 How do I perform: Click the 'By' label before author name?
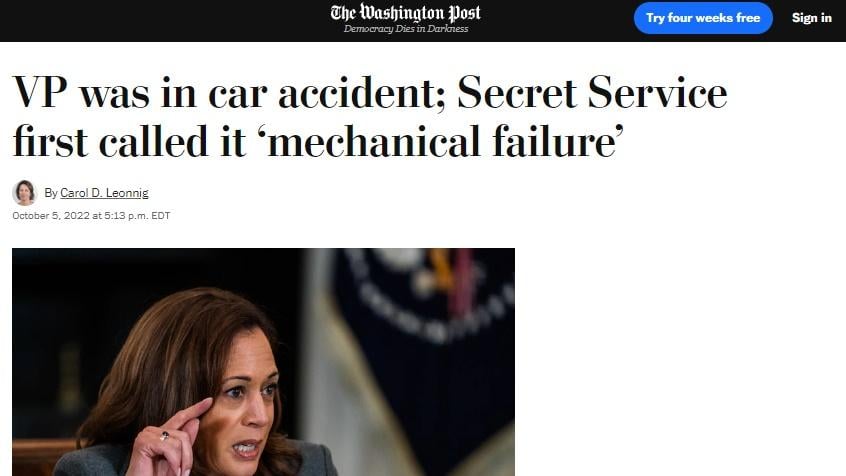coord(50,193)
